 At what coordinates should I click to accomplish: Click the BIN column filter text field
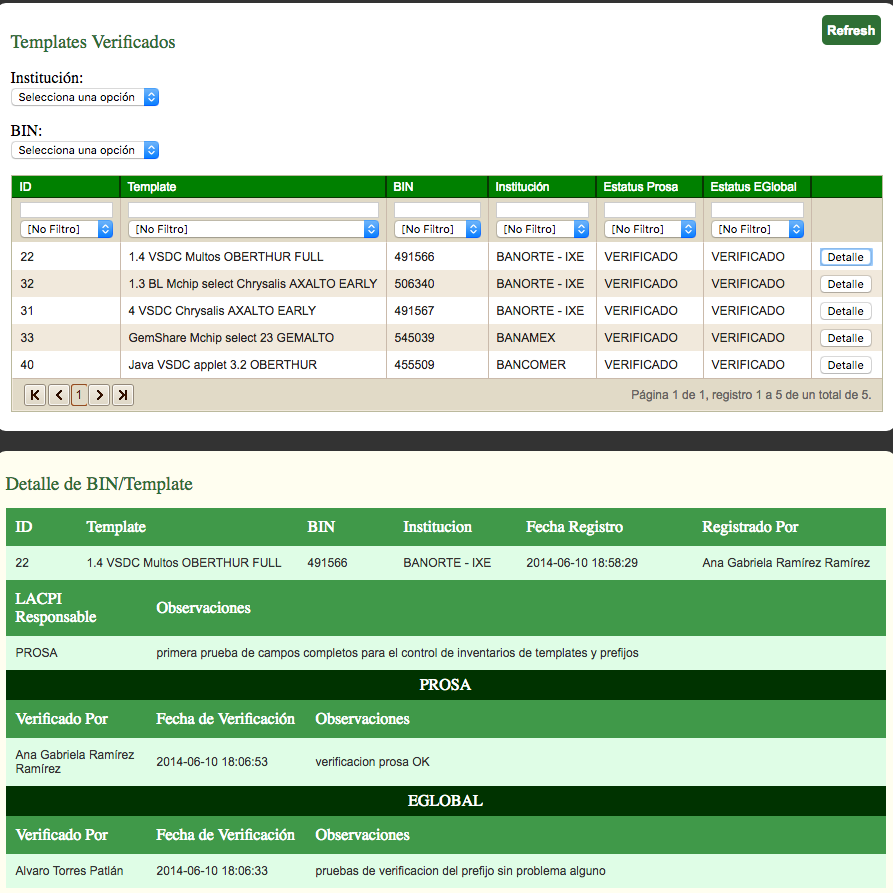point(437,210)
